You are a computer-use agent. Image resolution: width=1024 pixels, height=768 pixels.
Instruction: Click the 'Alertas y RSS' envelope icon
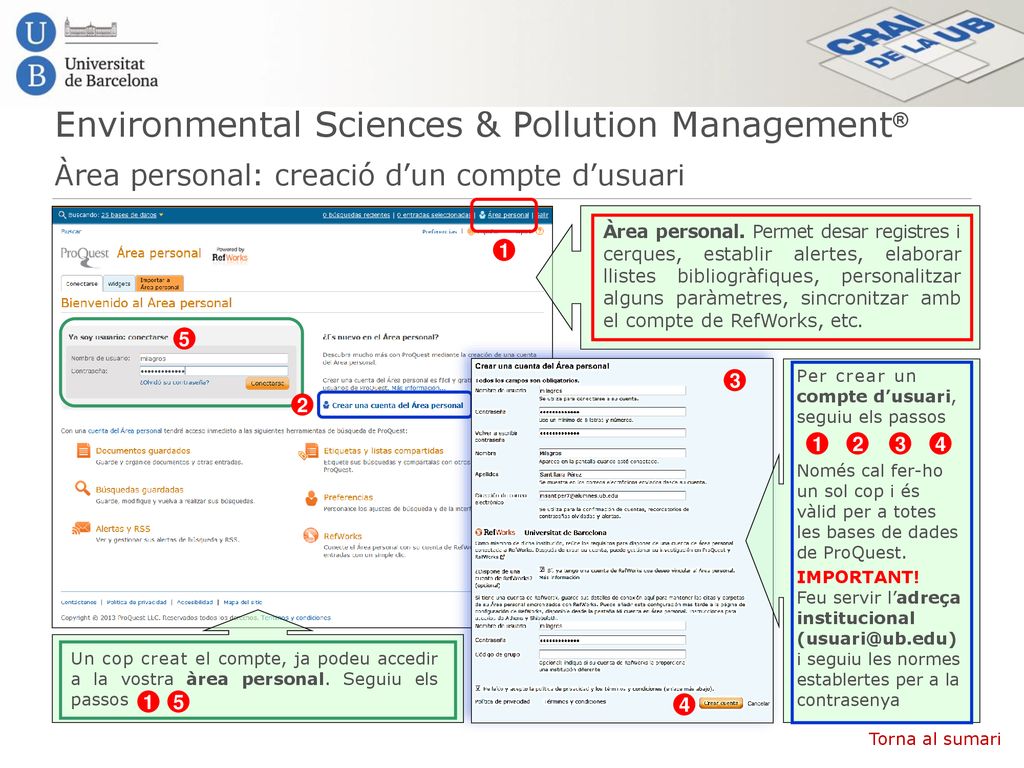point(82,528)
